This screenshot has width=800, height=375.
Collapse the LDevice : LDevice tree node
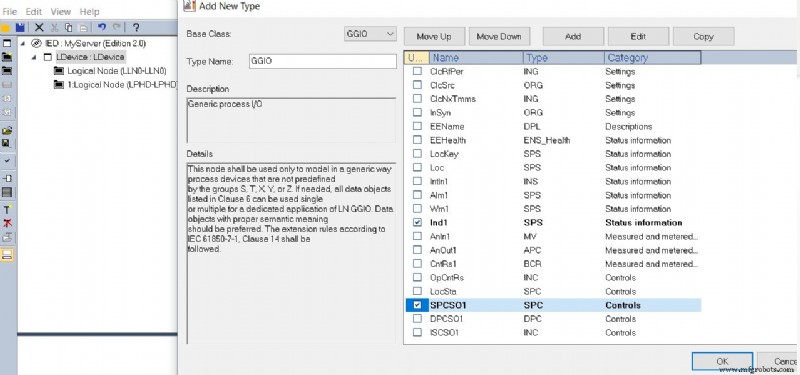coord(34,57)
